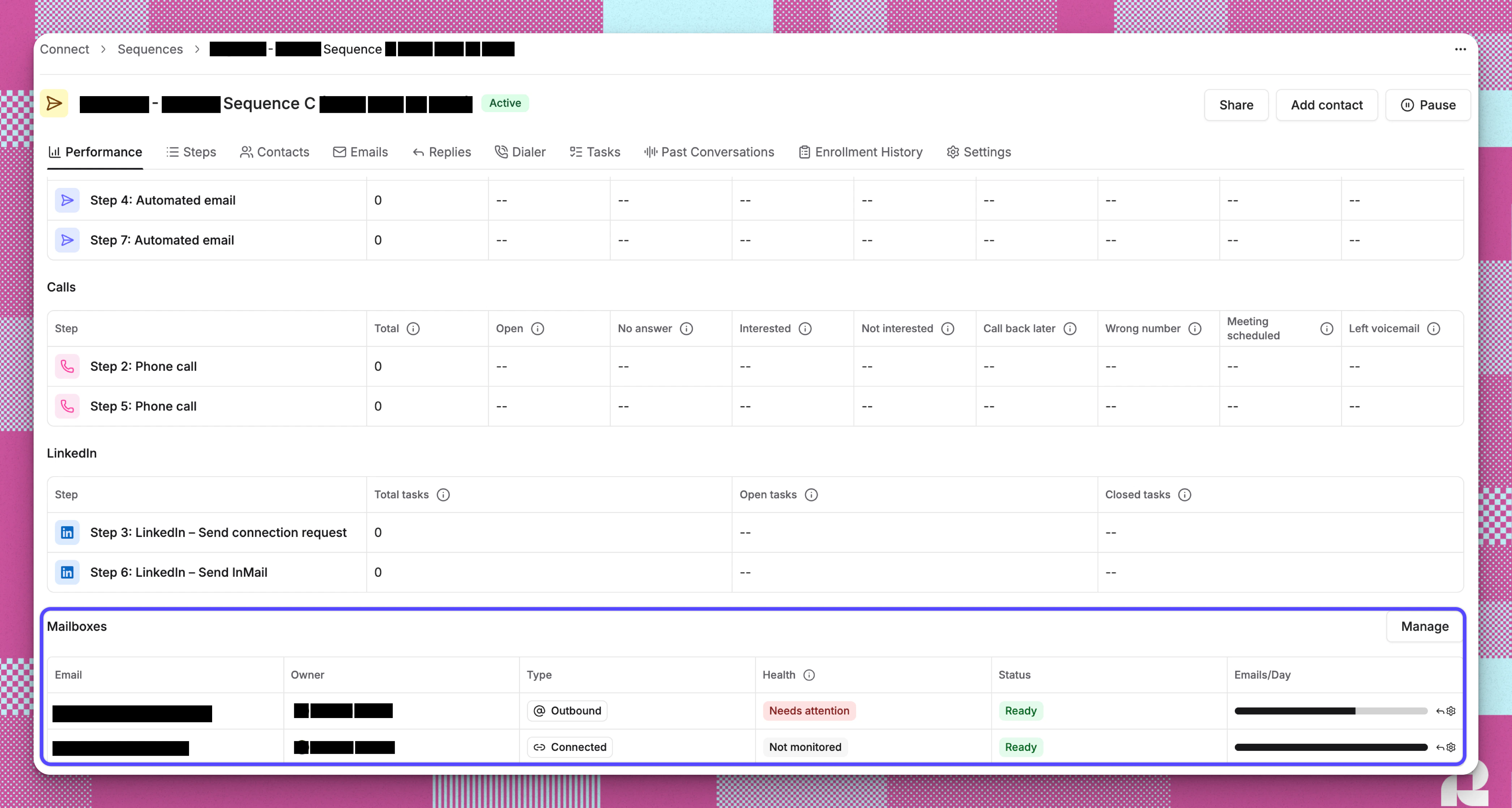The height and width of the screenshot is (808, 1512).
Task: Click the info icon beside Closed tasks
Action: (x=1185, y=495)
